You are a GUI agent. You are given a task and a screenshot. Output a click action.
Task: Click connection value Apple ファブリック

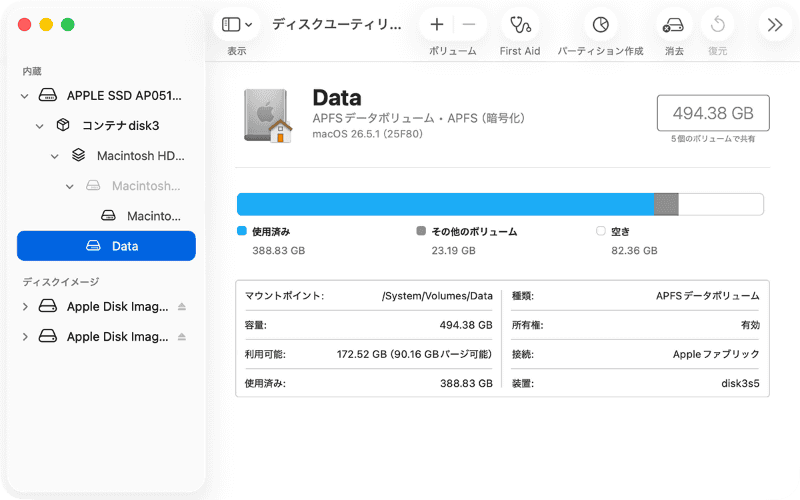click(716, 354)
